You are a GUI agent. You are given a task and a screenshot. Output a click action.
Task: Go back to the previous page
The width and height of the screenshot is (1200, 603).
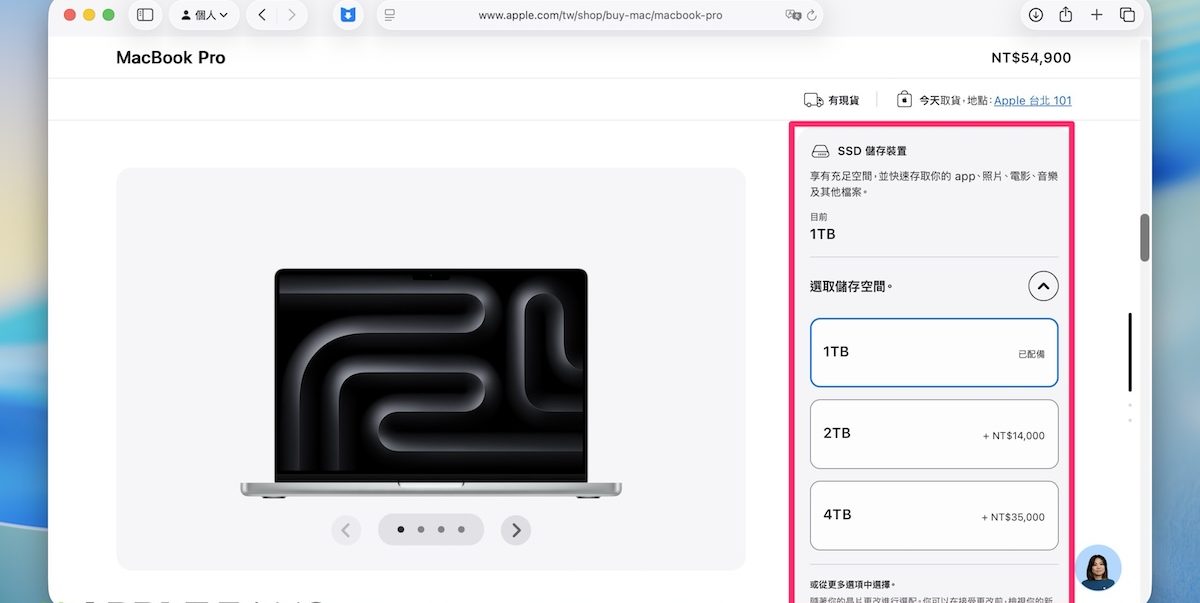pos(262,15)
